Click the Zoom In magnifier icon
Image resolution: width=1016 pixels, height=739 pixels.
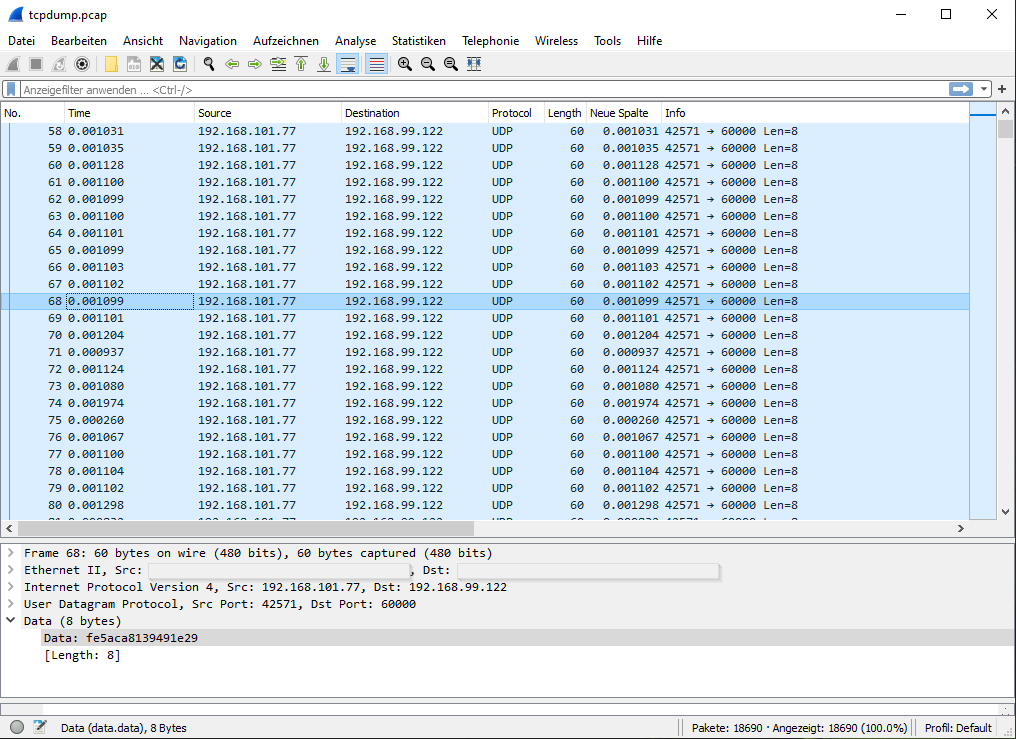[405, 63]
